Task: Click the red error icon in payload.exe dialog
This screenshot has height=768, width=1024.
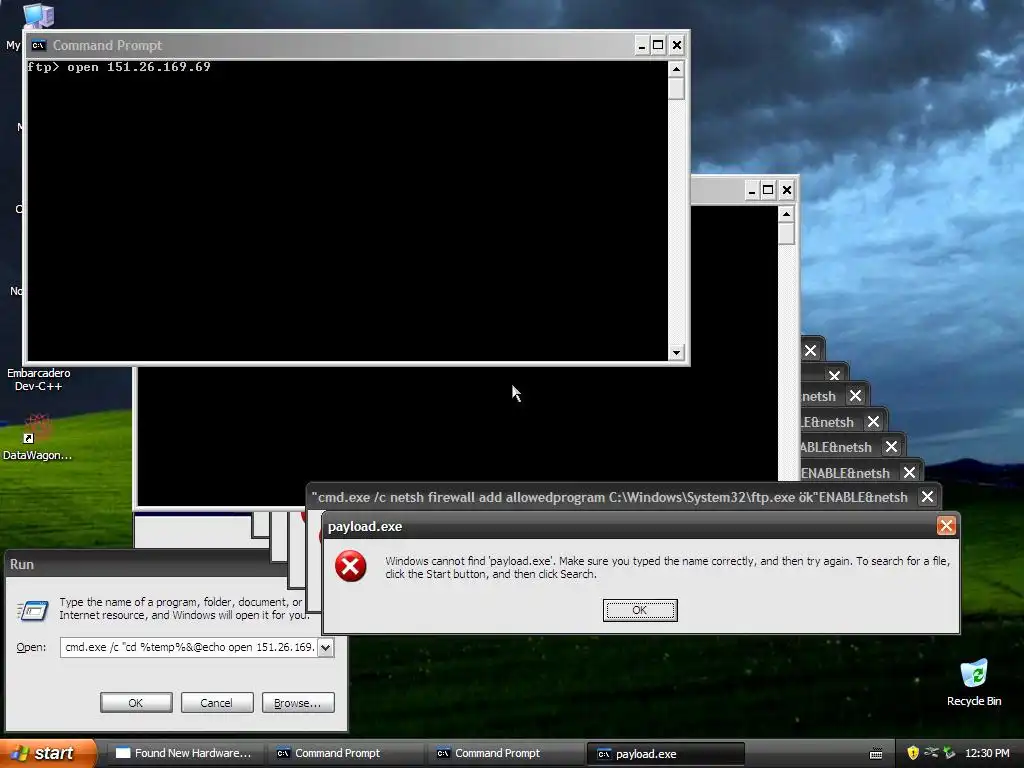Action: pos(351,566)
